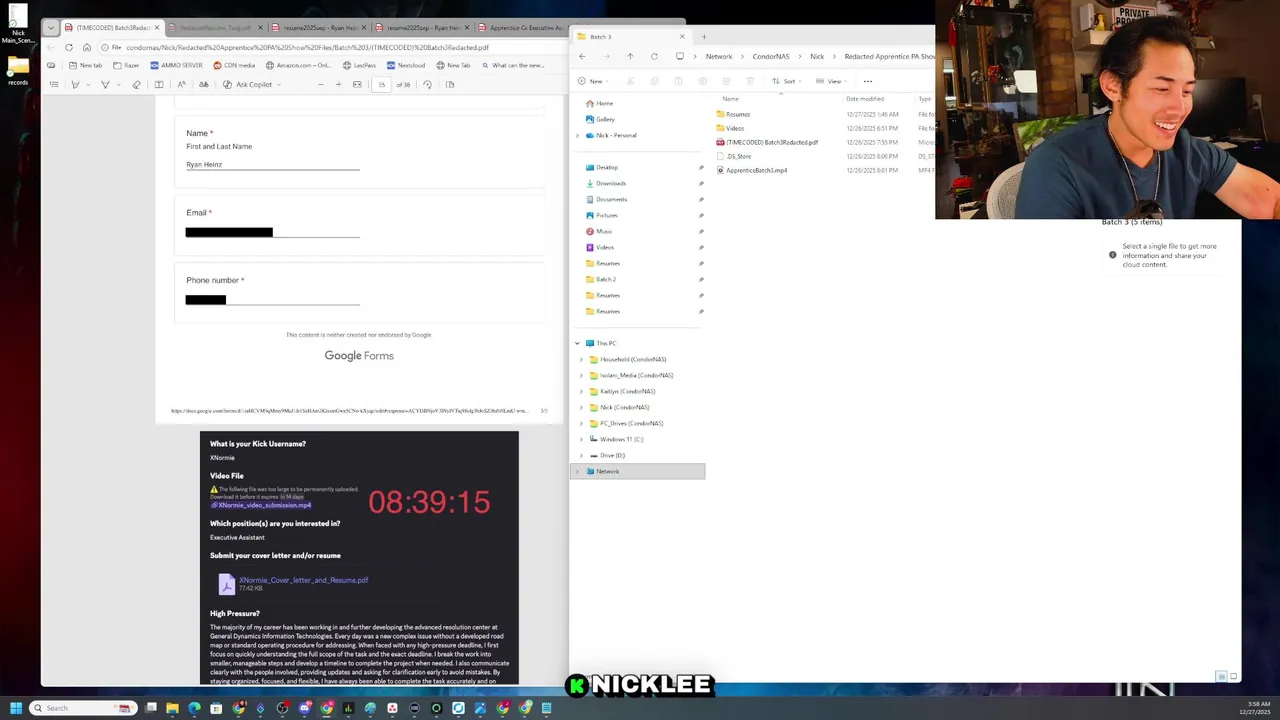Screen dimensions: 1280x720
Task: Go to the browser home page
Action: click(x=87, y=47)
